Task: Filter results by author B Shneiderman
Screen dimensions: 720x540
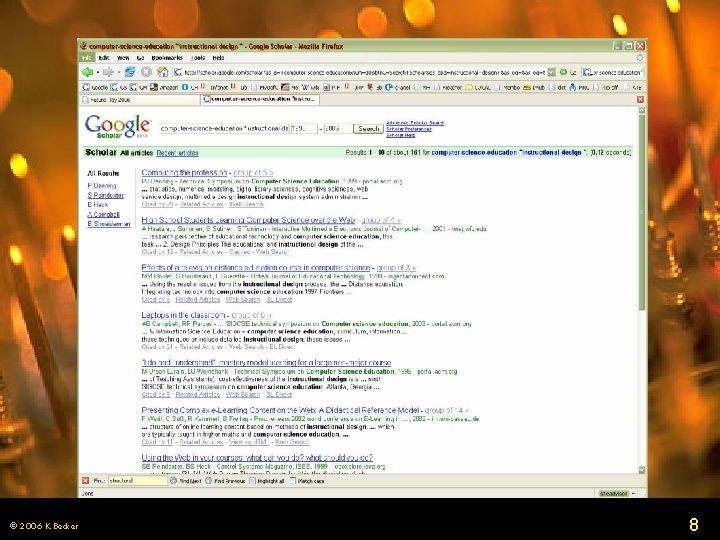Action: coord(109,224)
